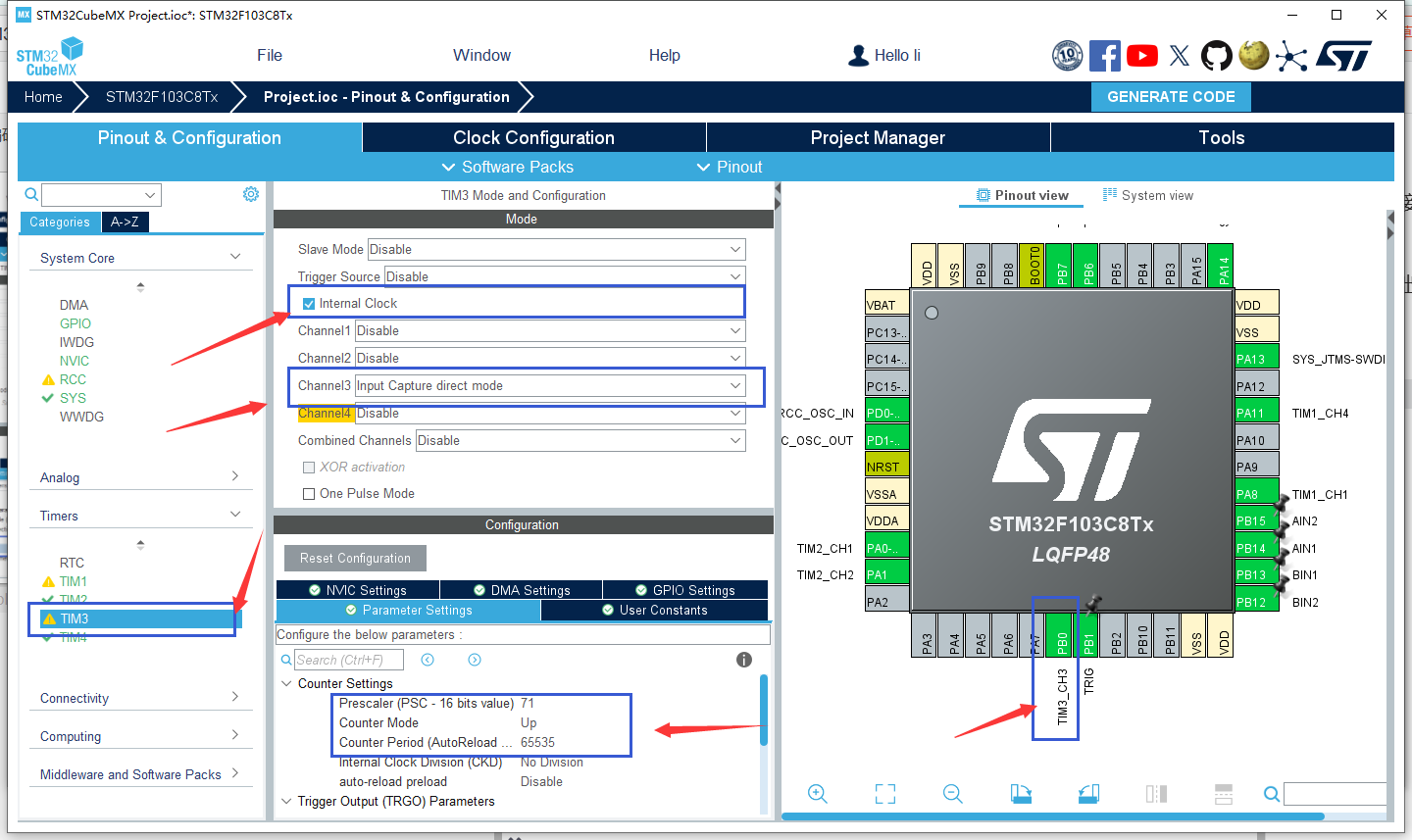Zoom in on the pinout view
Viewport: 1412px width, 840px height.
(x=818, y=794)
